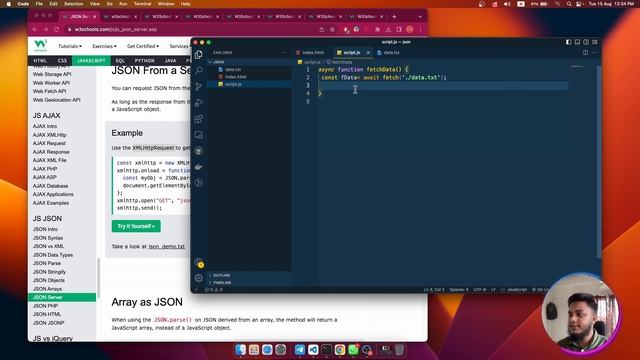Toggle the panel layout icon in VS Code title bar
Screen dimensions: 640x360
577,42
